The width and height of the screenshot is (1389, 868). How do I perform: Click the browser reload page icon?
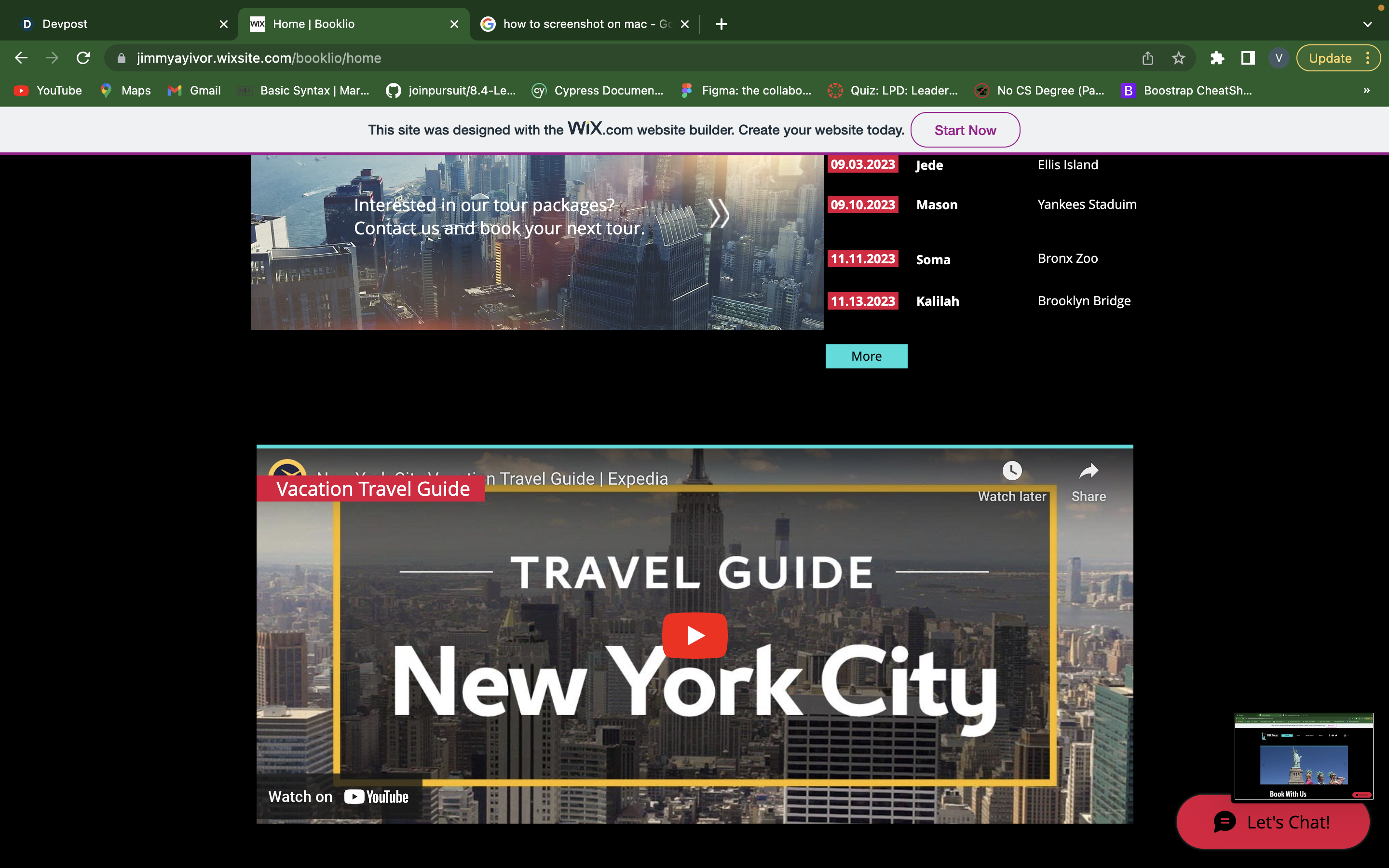(83, 58)
